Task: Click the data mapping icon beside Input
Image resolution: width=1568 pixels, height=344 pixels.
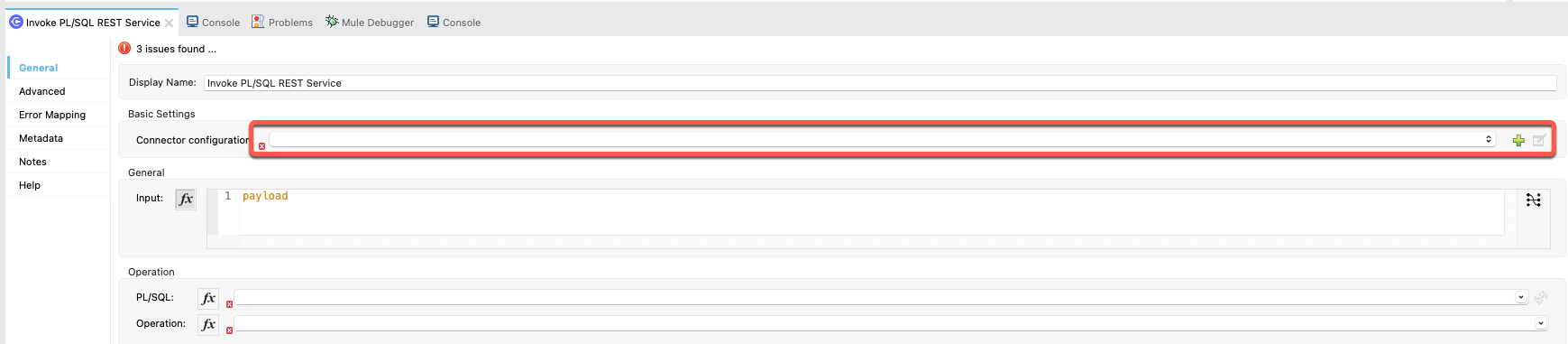Action: [1533, 200]
